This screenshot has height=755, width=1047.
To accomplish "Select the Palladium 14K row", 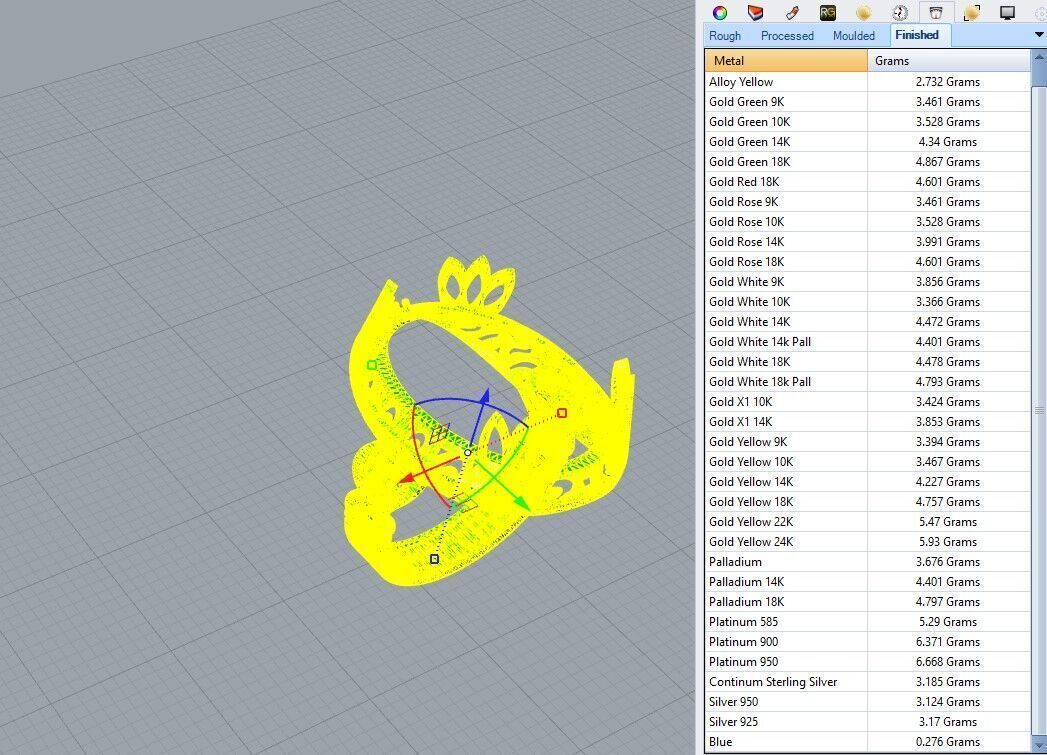I will tap(867, 582).
